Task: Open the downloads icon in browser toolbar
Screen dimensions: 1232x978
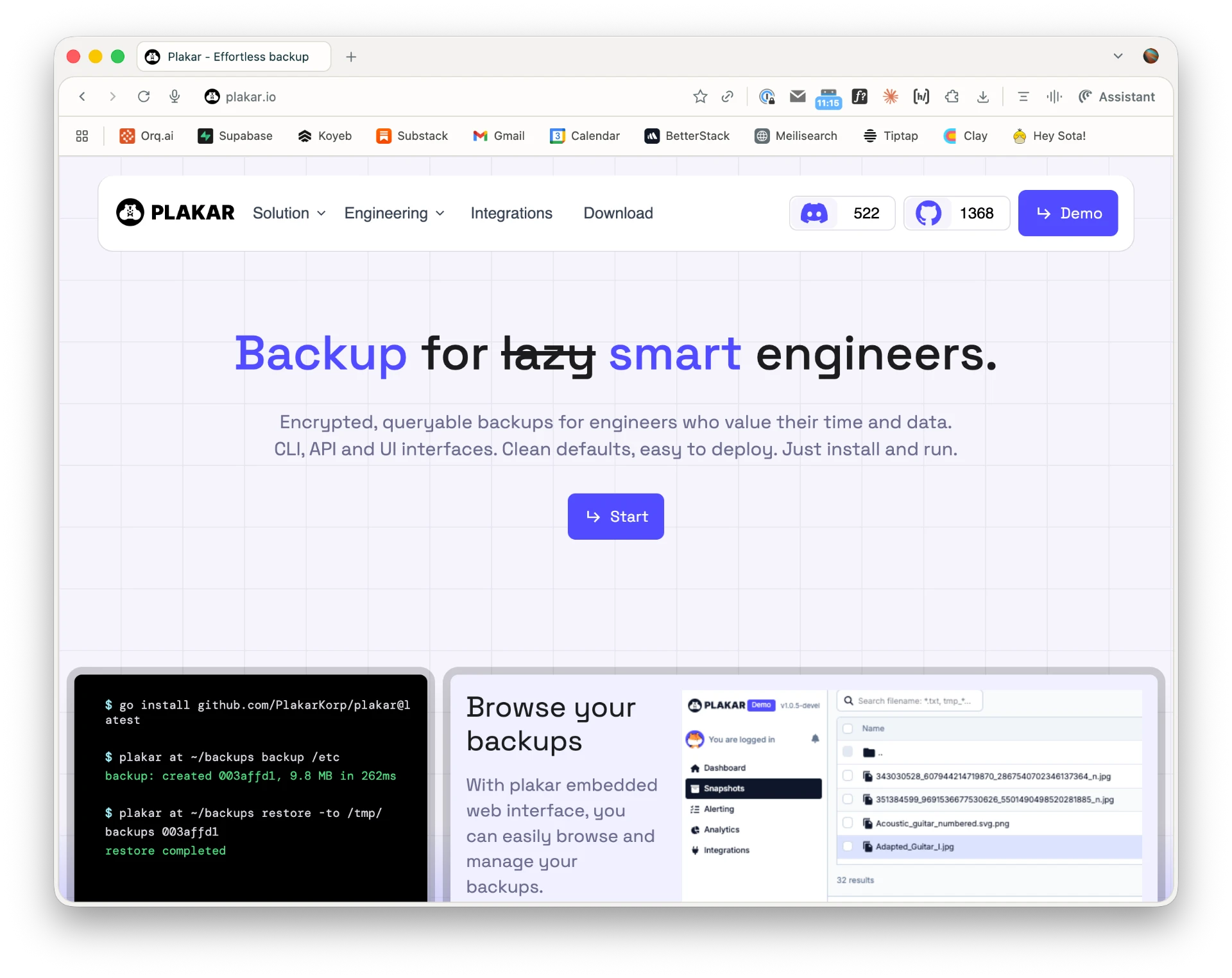Action: (982, 97)
